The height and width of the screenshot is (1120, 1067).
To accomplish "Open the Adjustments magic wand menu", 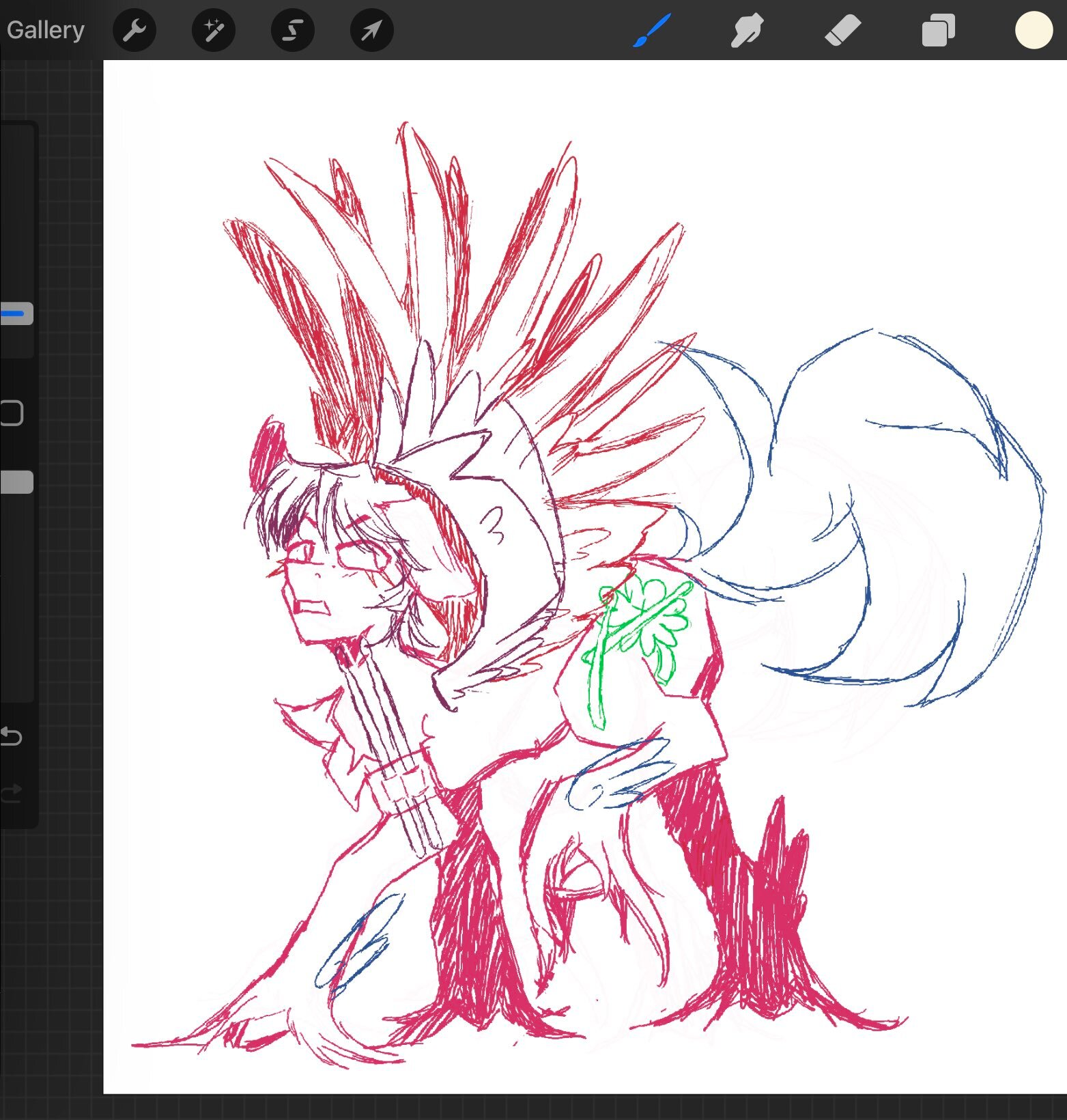I will [214, 30].
